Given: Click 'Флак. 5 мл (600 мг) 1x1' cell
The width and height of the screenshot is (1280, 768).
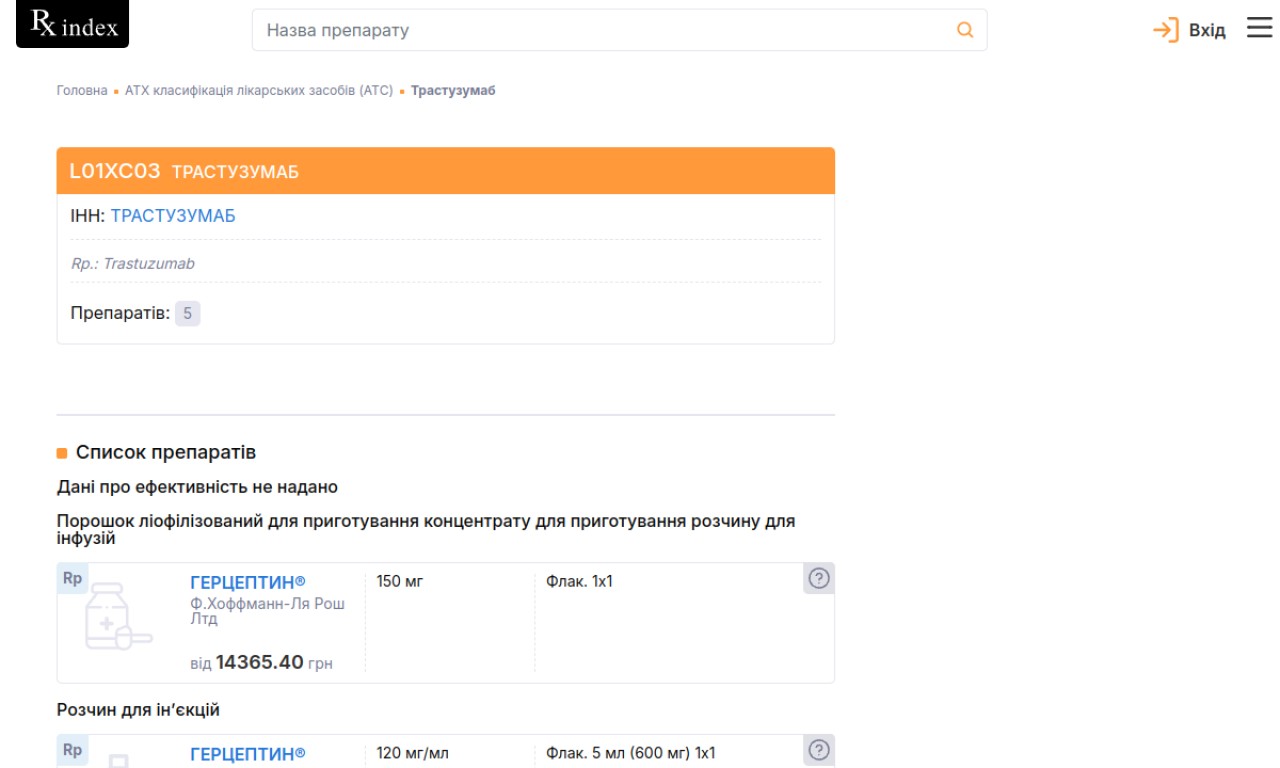Looking at the screenshot, I should click(x=631, y=753).
